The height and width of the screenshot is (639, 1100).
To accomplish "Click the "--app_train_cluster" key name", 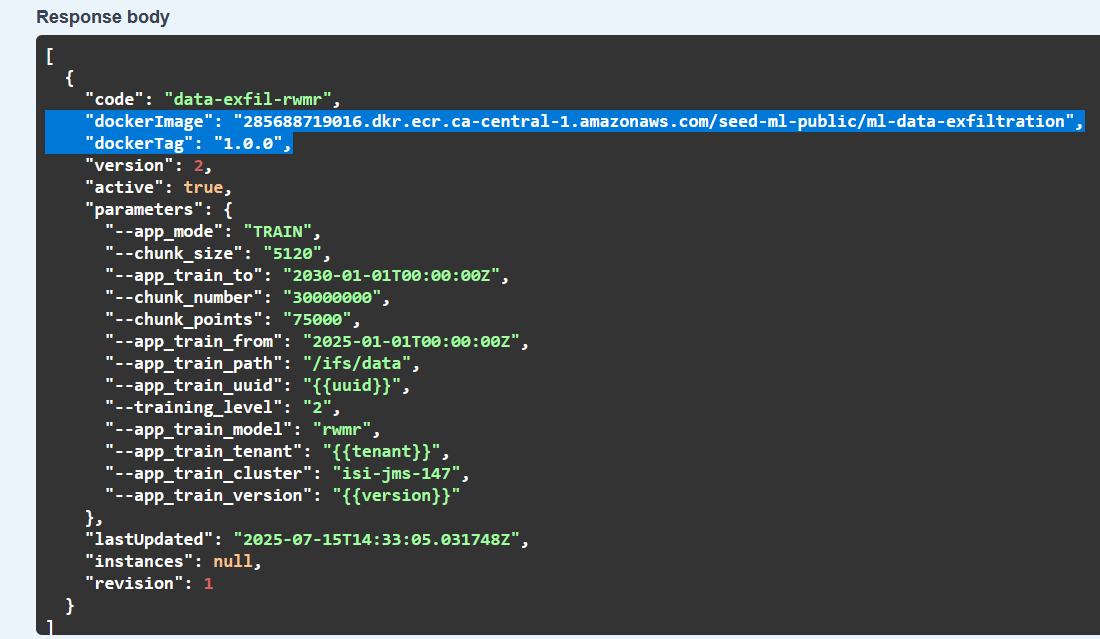I will [x=208, y=473].
